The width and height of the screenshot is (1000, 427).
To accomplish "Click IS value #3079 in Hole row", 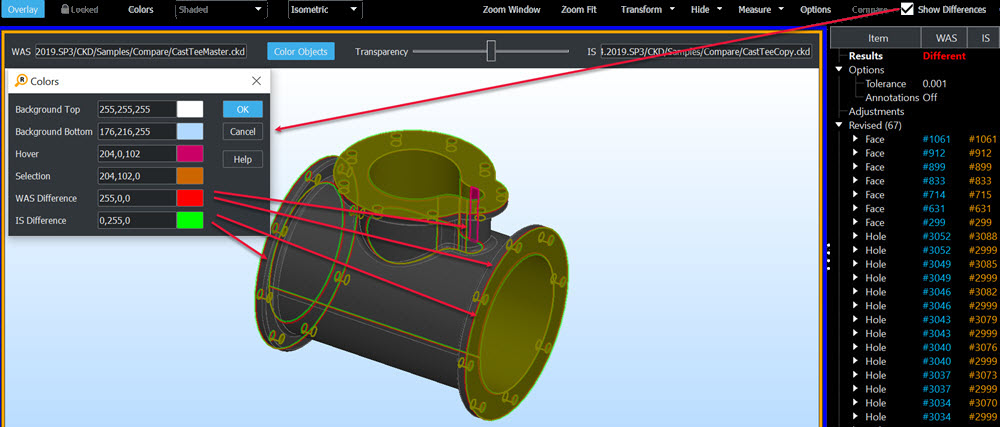I will 983,319.
